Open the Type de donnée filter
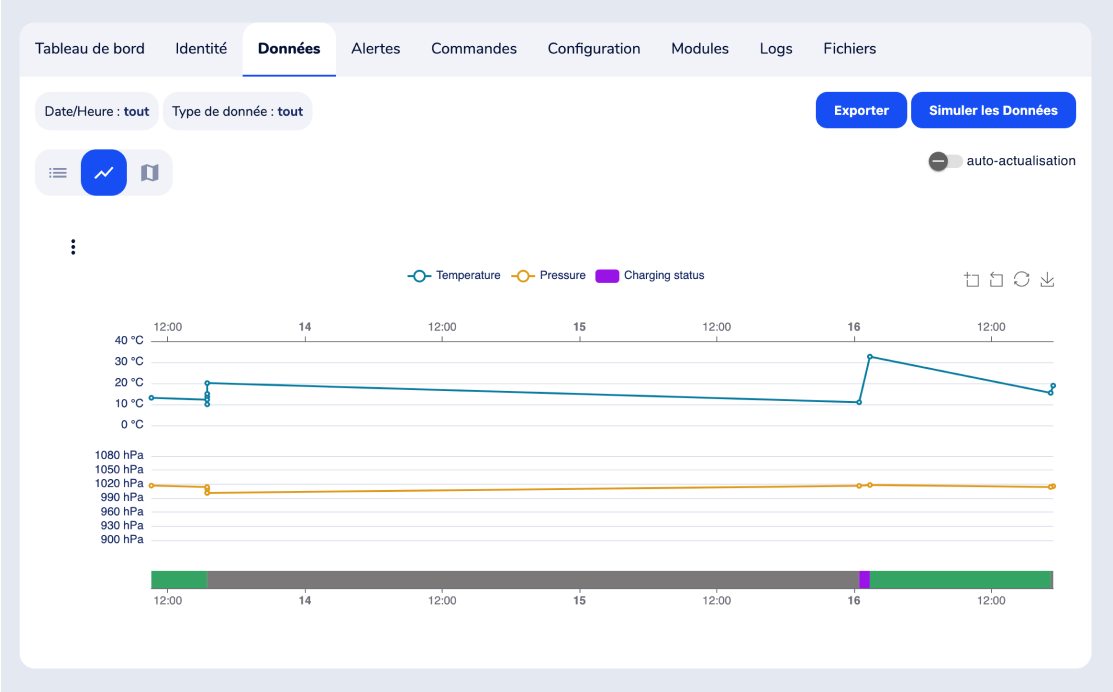This screenshot has height=692, width=1113. point(237,112)
